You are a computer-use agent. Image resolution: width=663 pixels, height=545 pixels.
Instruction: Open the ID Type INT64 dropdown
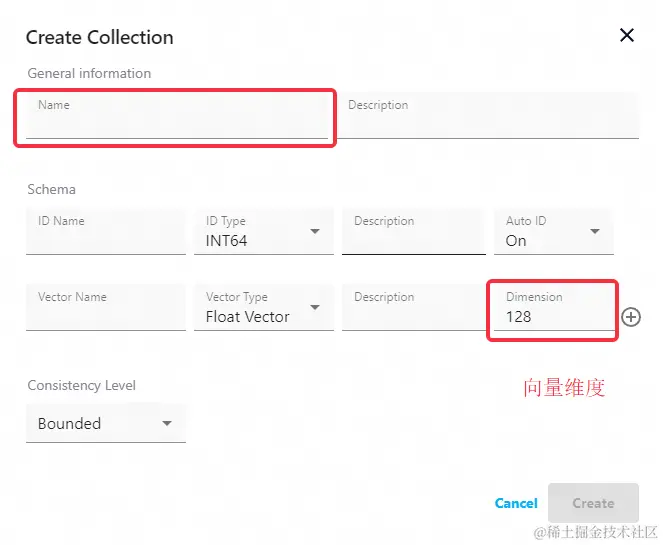[264, 231]
